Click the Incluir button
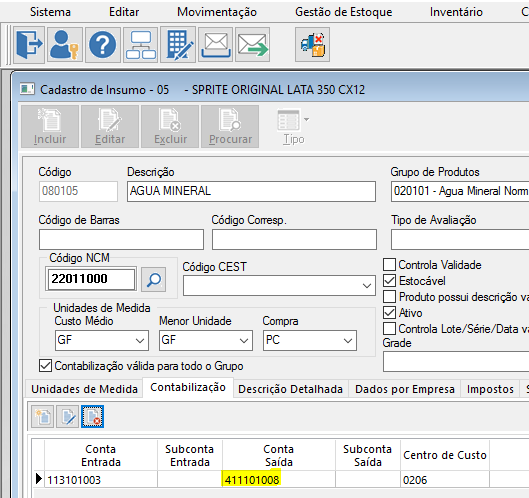This screenshot has height=498, width=529. 50,127
